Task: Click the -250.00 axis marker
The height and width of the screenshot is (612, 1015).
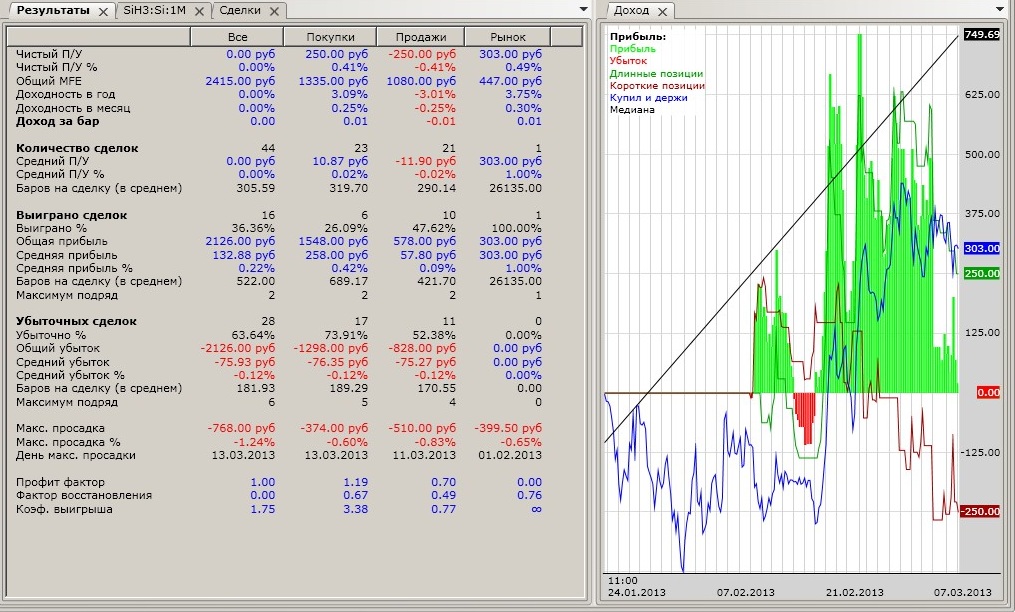Action: [979, 512]
